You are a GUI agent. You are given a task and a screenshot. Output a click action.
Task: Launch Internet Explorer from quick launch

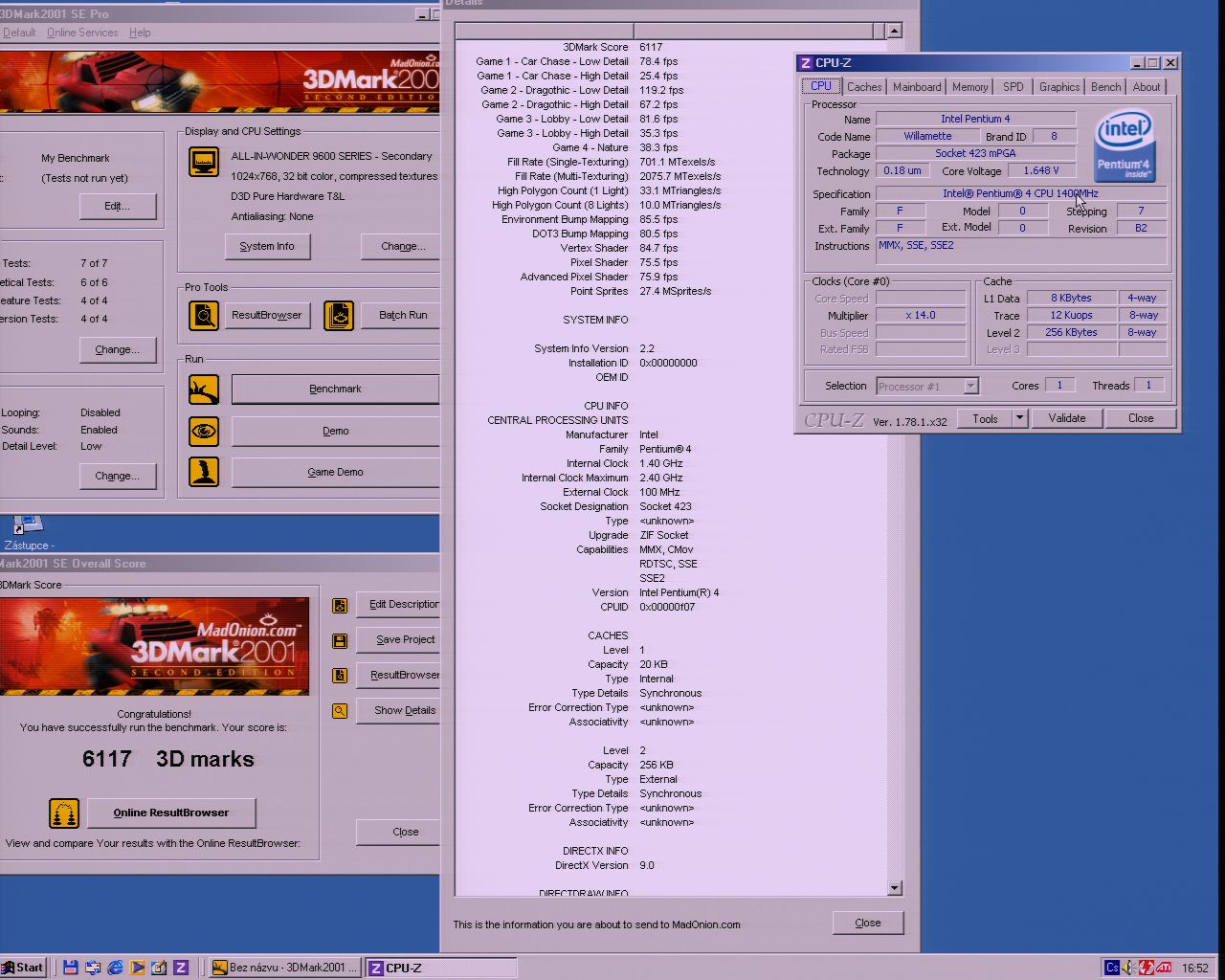click(x=115, y=968)
